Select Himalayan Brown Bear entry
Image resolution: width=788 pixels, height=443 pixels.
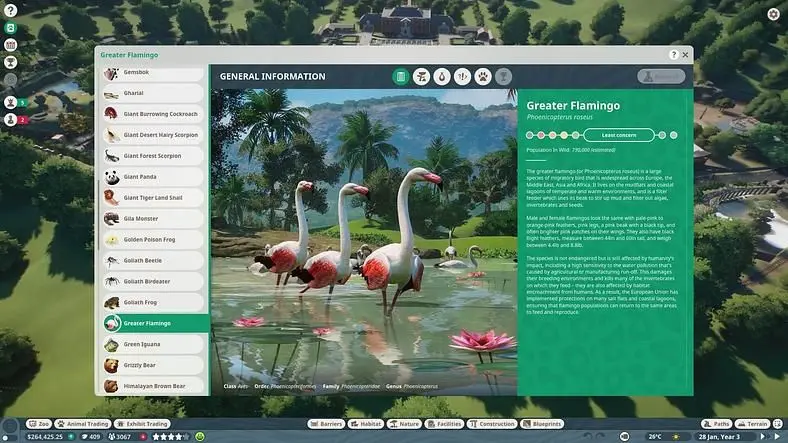pyautogui.click(x=153, y=386)
